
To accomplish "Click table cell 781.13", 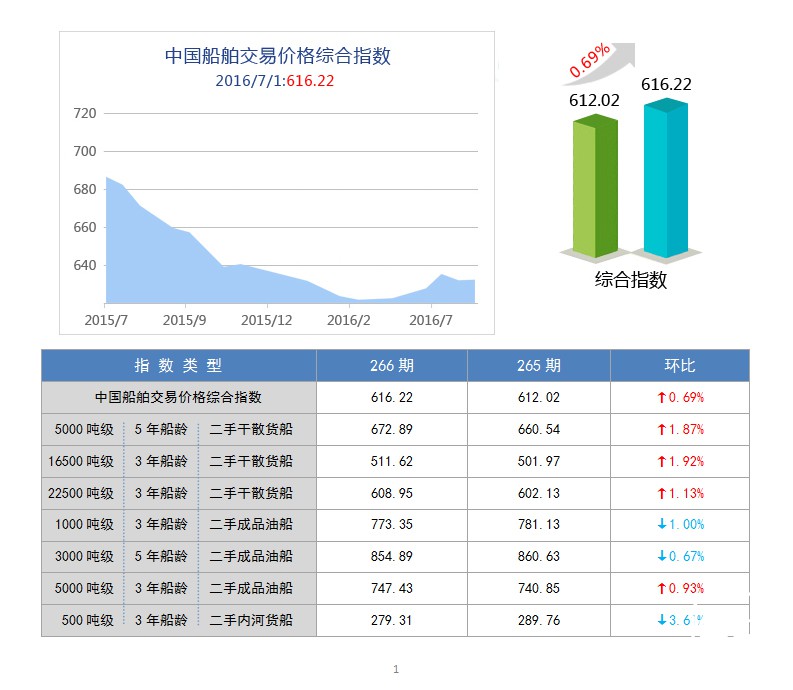I will [x=539, y=525].
